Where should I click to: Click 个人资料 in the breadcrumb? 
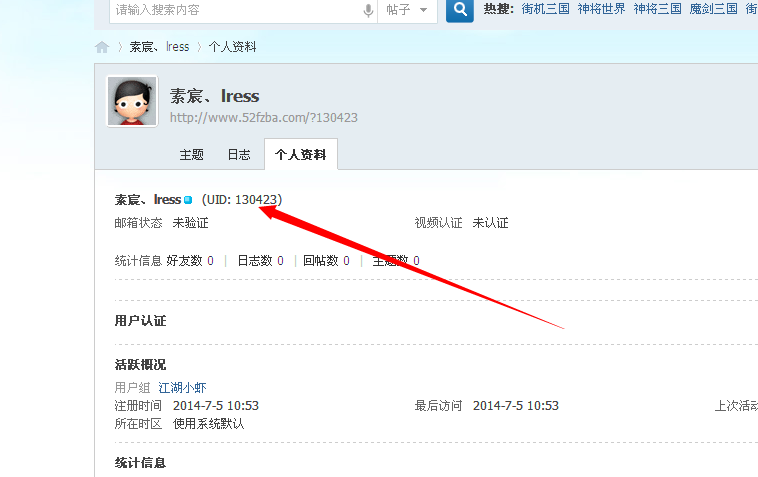click(x=232, y=47)
